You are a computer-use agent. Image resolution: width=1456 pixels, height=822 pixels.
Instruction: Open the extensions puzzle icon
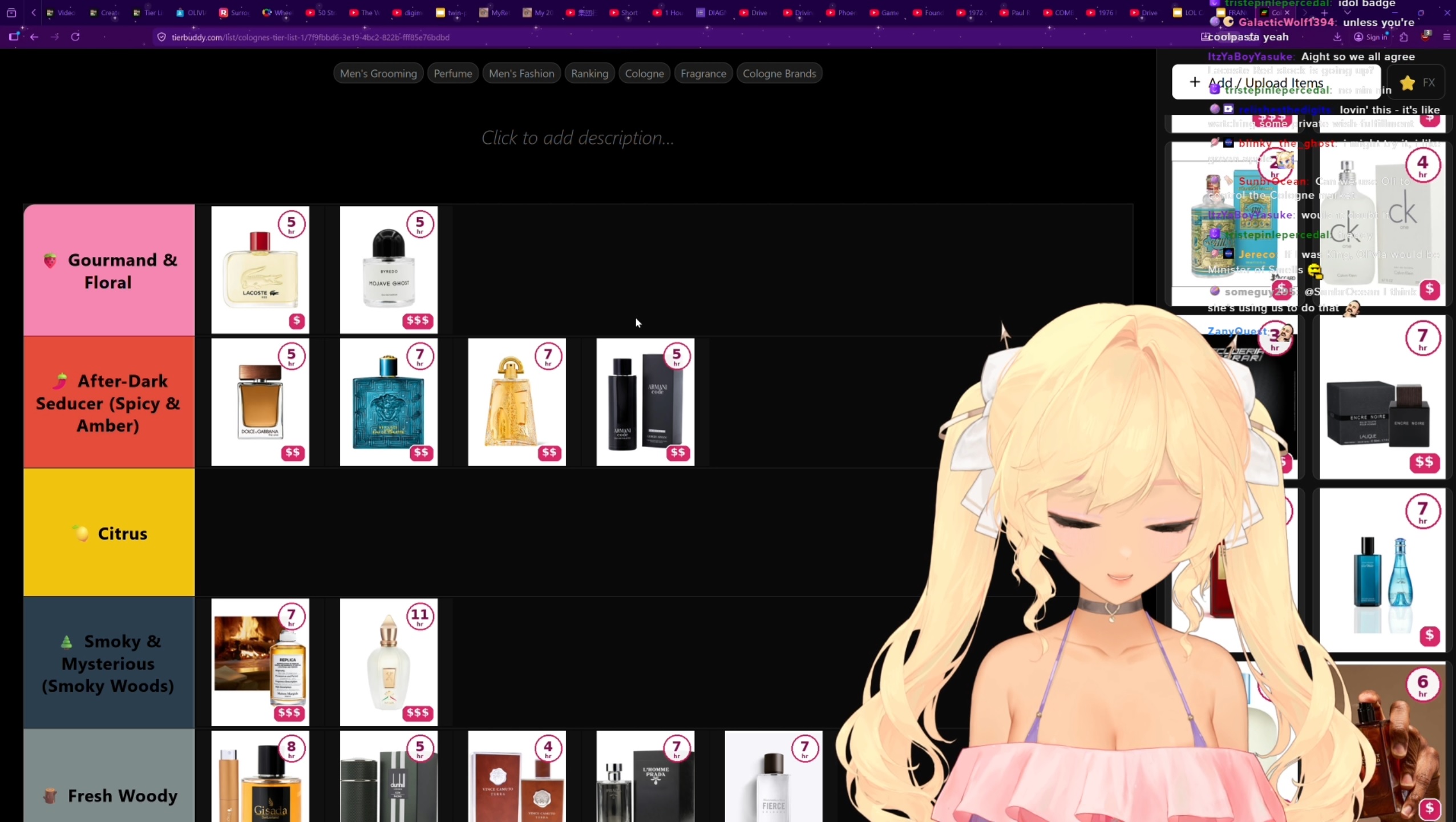pos(1404,37)
